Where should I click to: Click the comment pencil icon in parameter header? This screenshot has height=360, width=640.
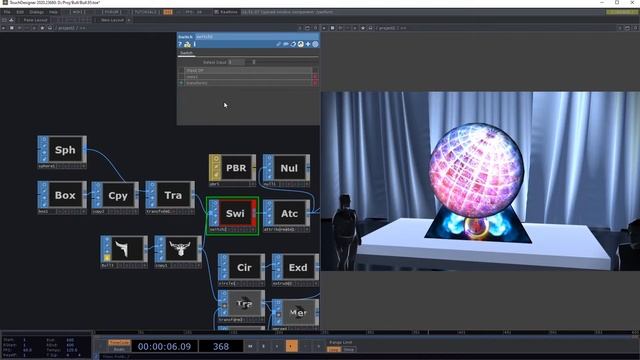pyautogui.click(x=278, y=44)
